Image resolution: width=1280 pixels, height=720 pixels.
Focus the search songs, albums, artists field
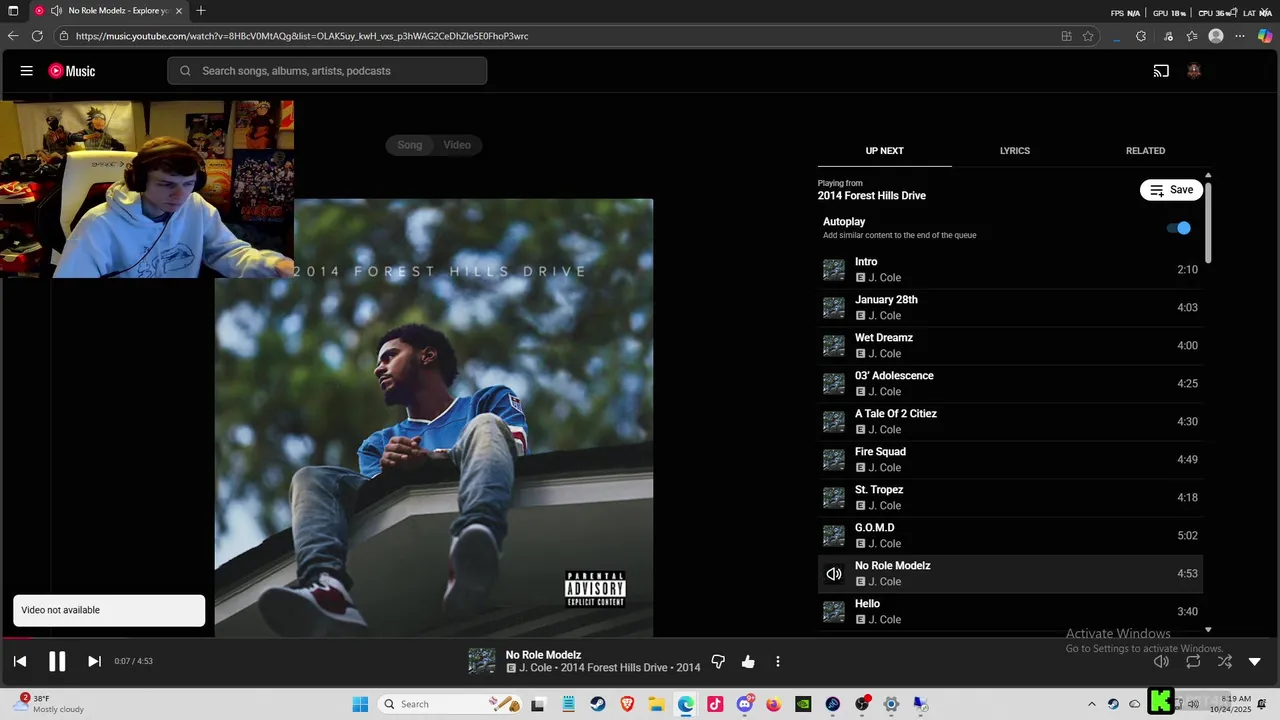[327, 71]
